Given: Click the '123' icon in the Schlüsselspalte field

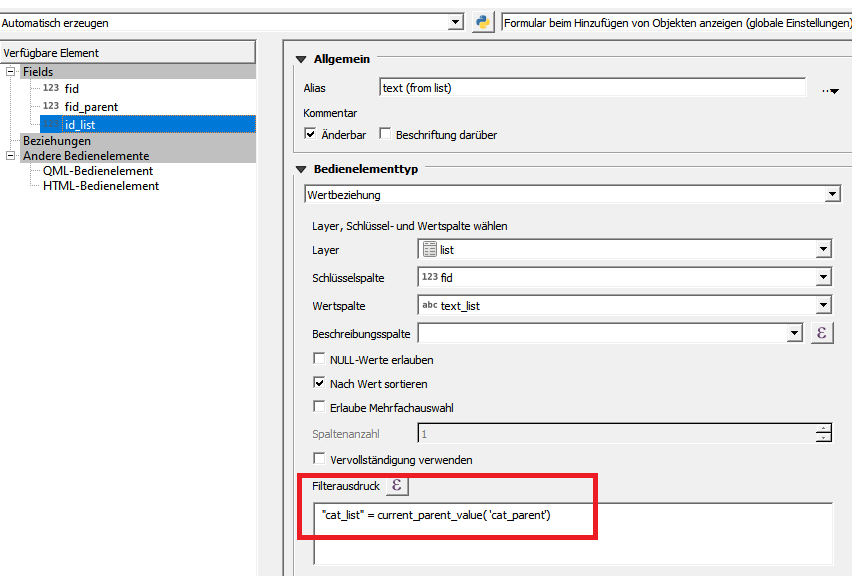Looking at the screenshot, I should pyautogui.click(x=429, y=277).
